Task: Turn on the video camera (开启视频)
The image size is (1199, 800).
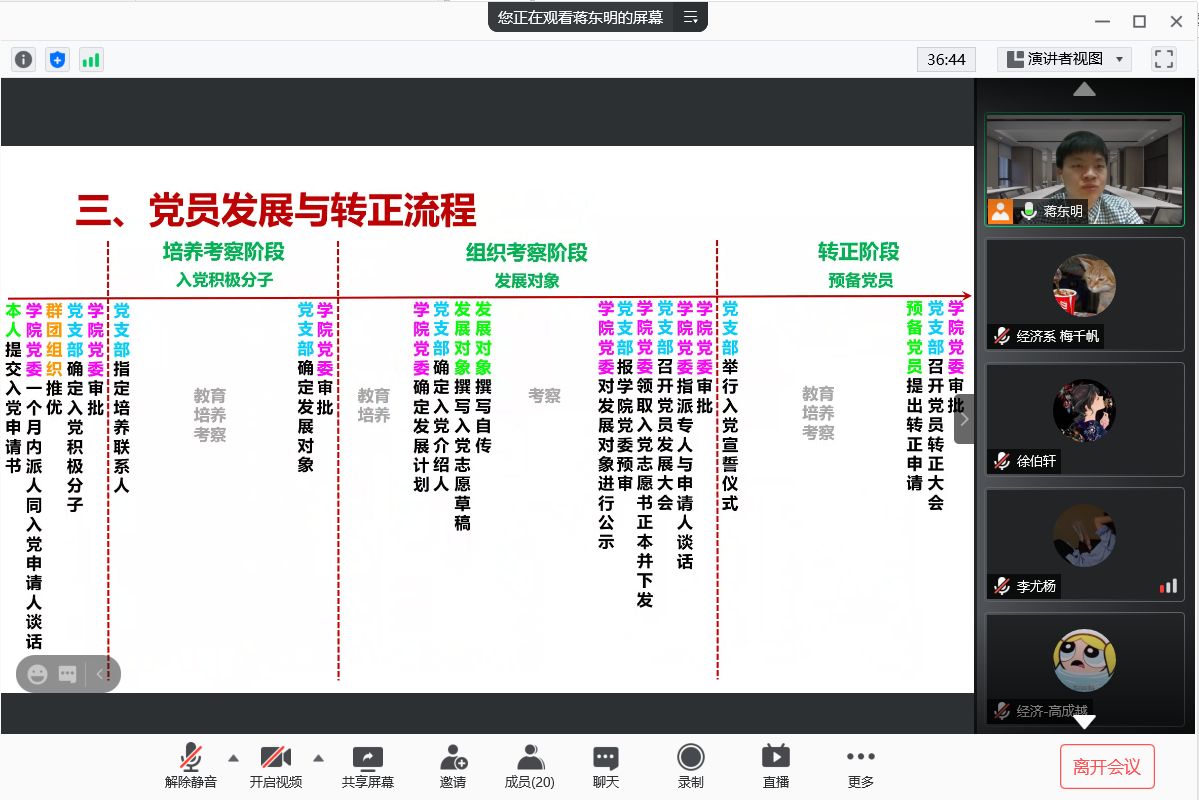Action: [x=275, y=766]
